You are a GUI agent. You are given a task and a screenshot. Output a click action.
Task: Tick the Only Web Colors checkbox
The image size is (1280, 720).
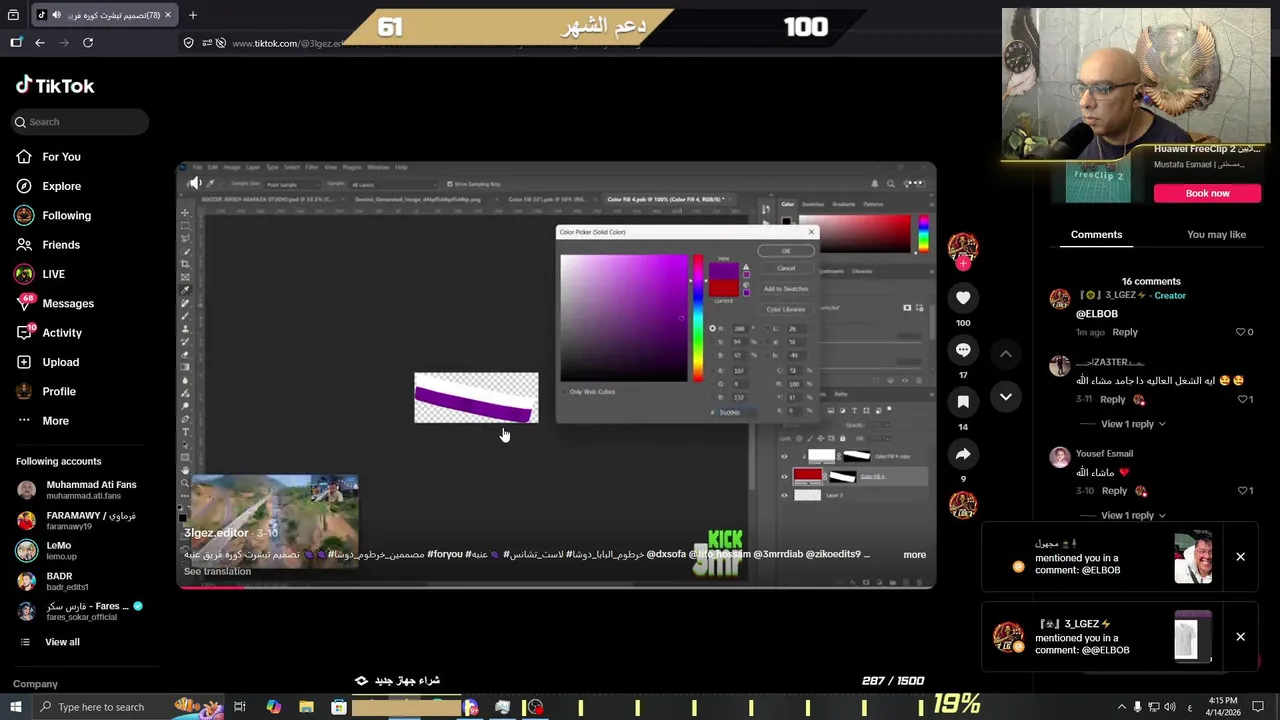tap(564, 392)
